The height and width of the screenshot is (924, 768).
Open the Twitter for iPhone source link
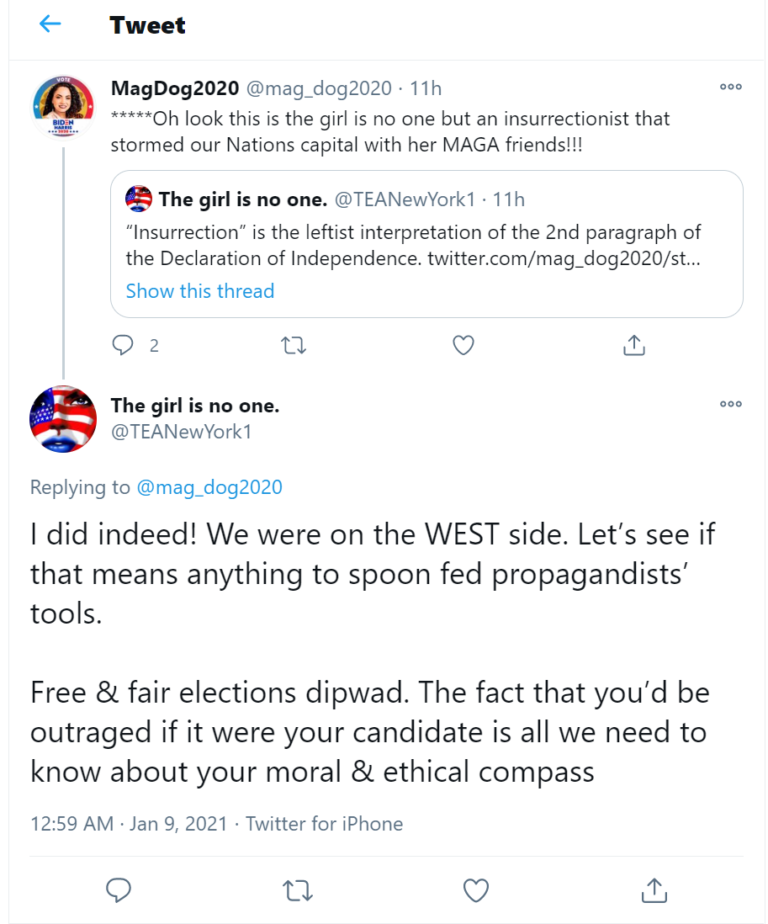(x=324, y=823)
